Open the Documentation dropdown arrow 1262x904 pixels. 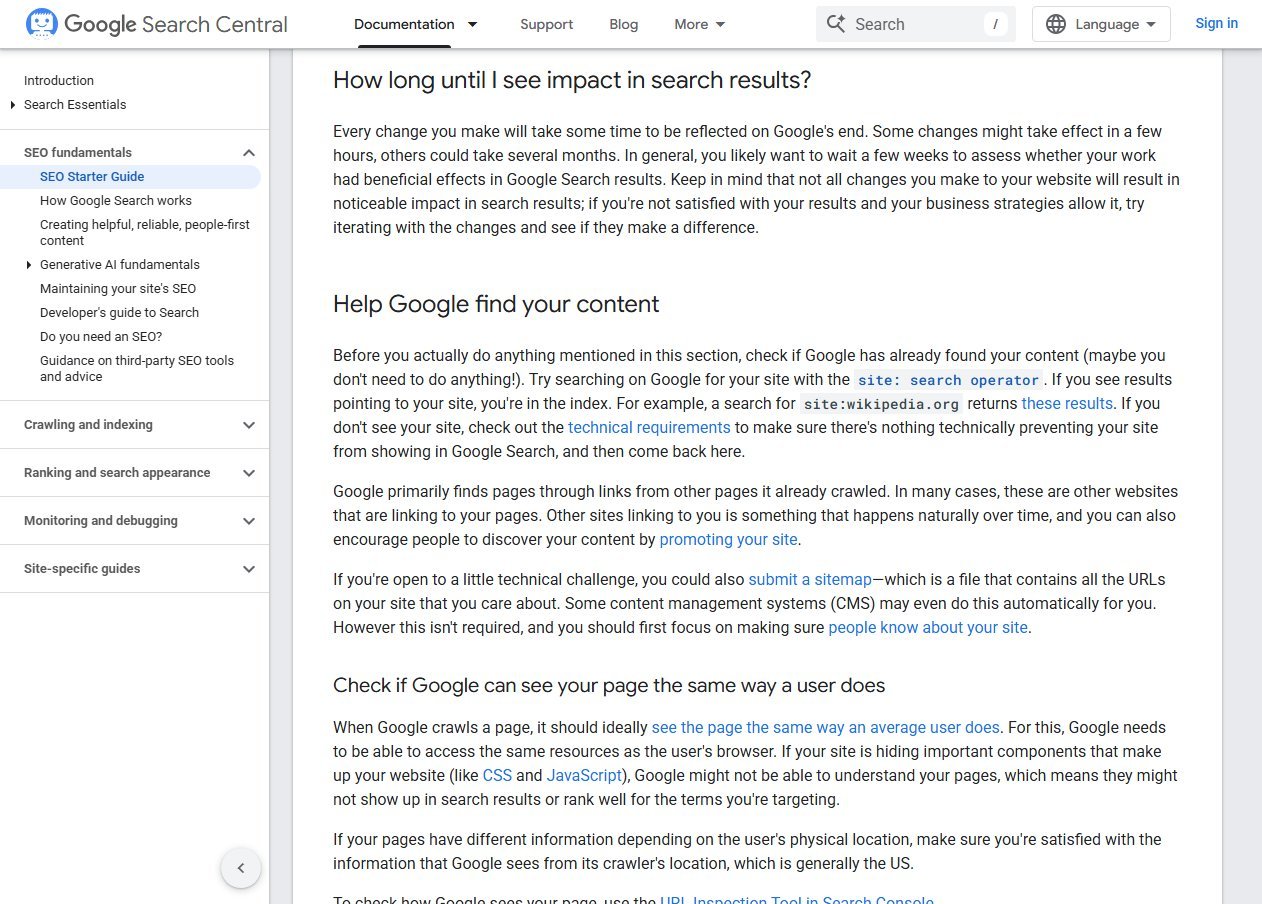(472, 24)
